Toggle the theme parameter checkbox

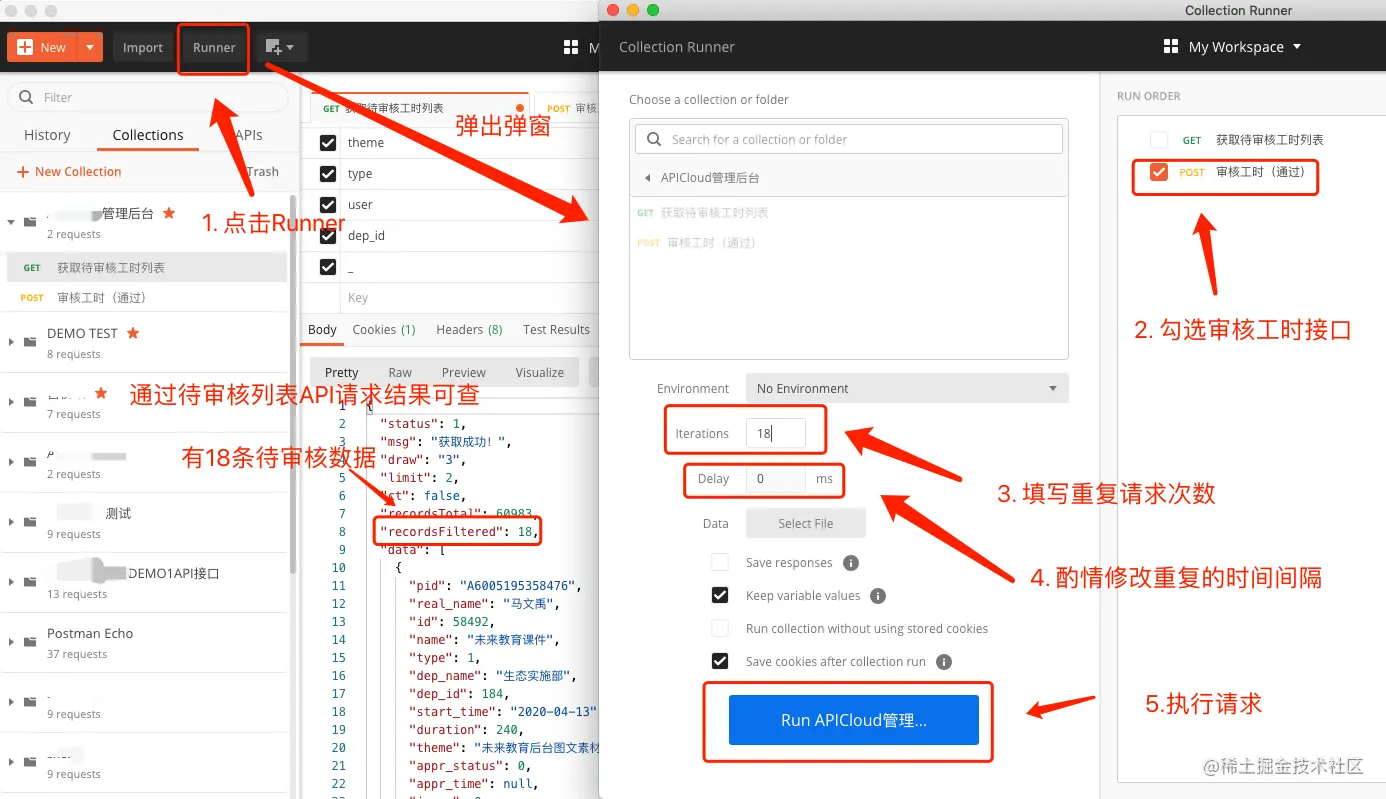click(328, 143)
